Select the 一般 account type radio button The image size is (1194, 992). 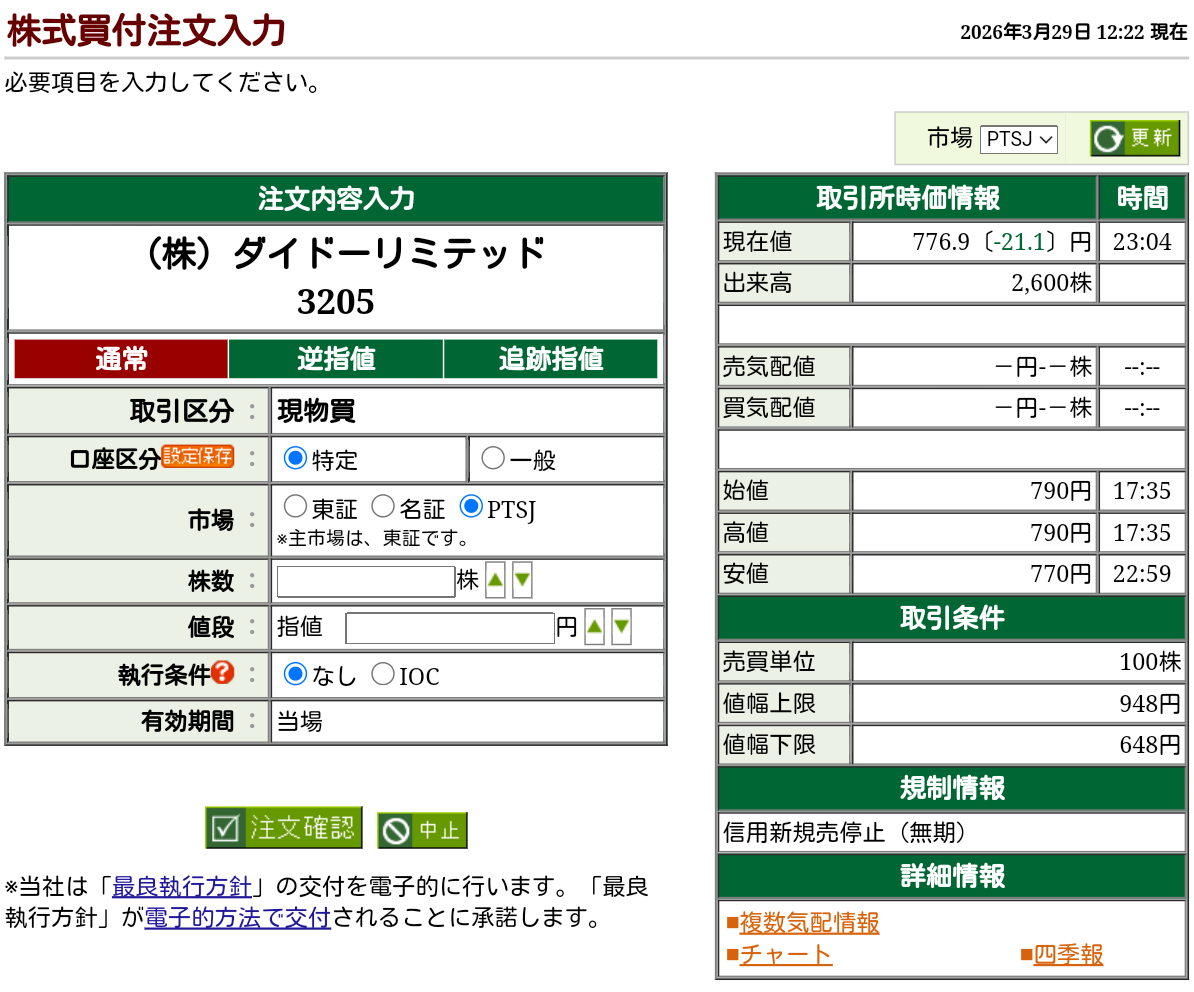(491, 458)
